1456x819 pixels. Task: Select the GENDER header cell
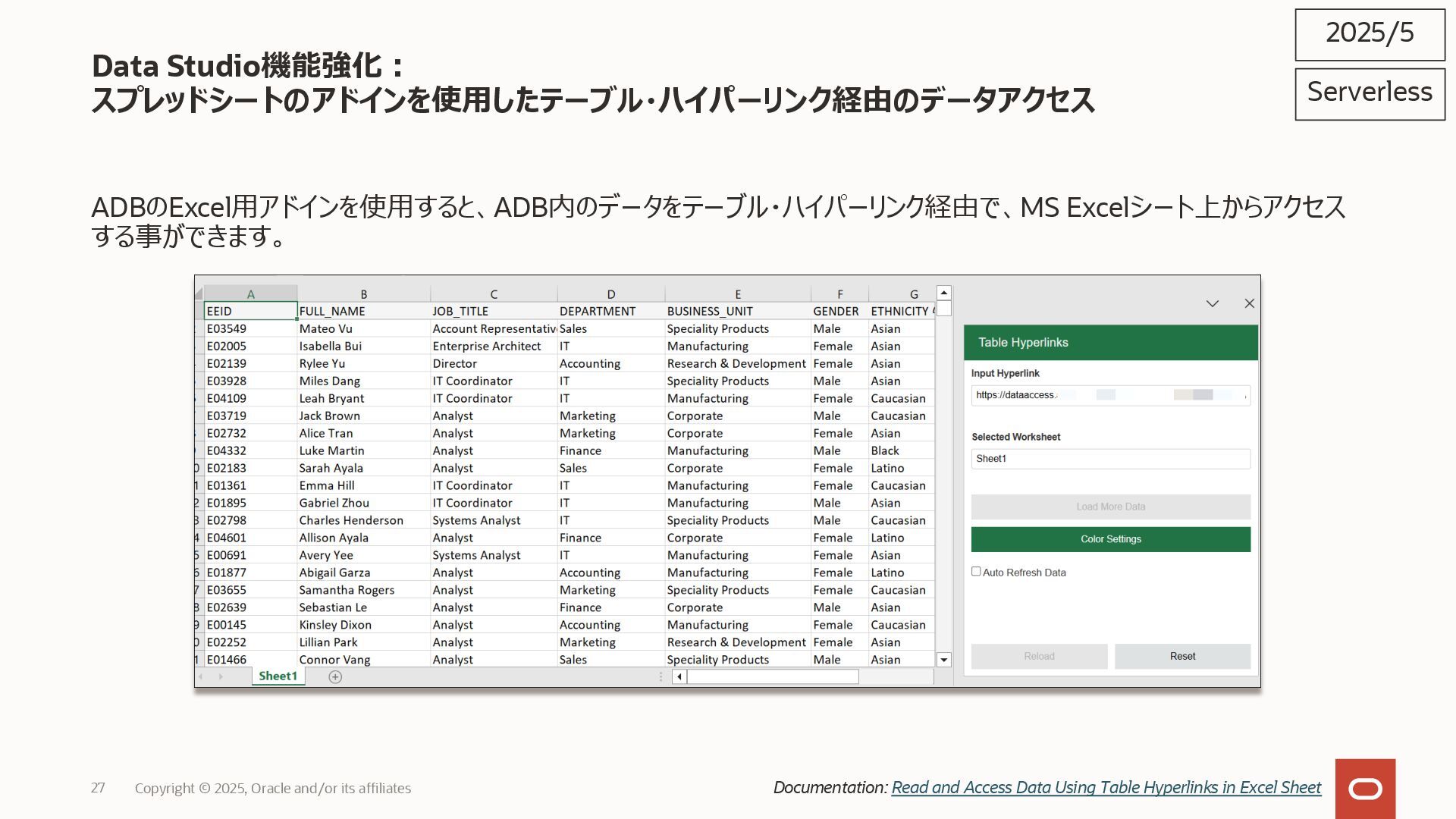click(839, 311)
